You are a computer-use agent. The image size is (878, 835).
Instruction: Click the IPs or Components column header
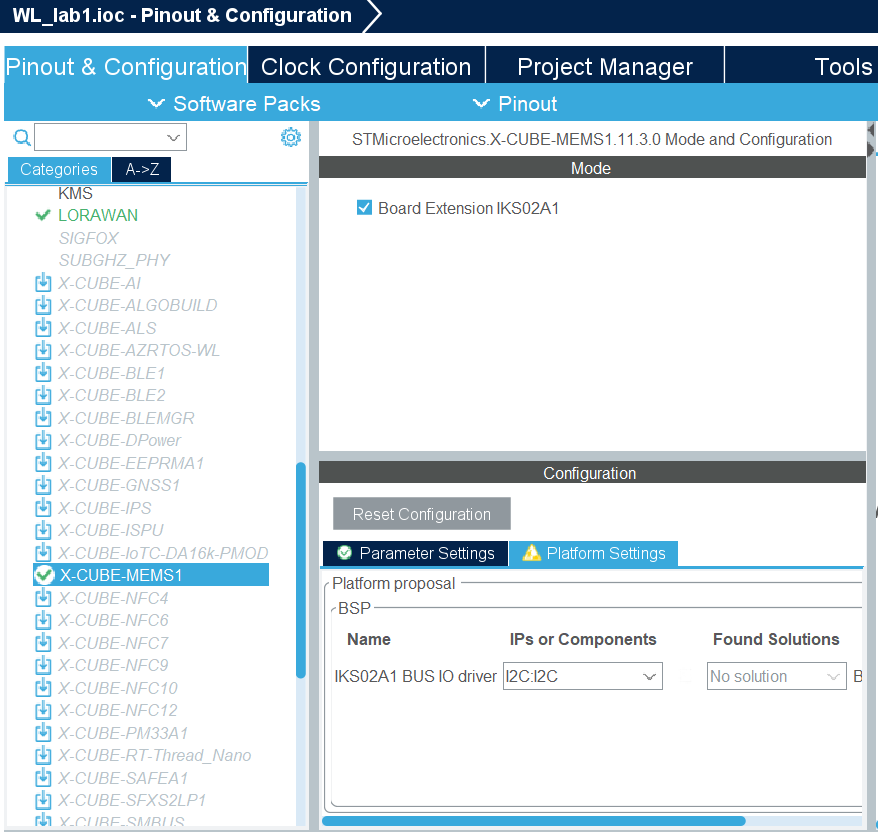(x=583, y=639)
